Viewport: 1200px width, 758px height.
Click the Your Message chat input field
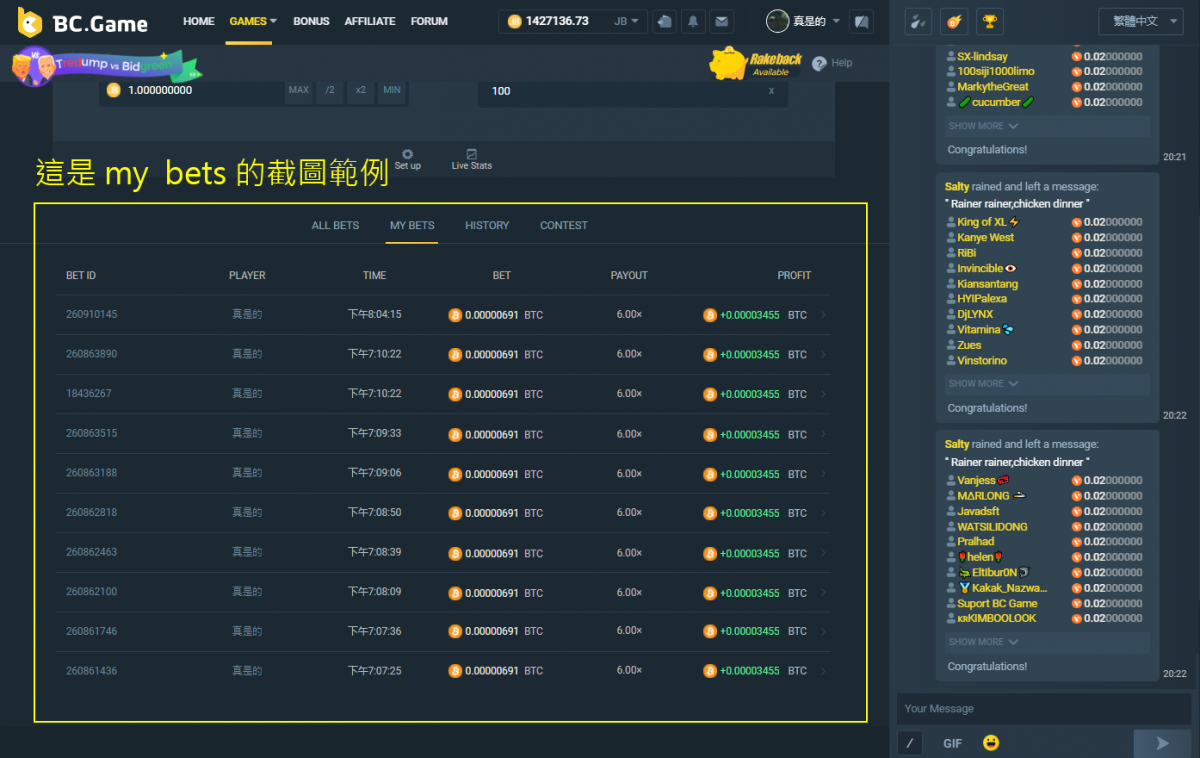point(1040,709)
